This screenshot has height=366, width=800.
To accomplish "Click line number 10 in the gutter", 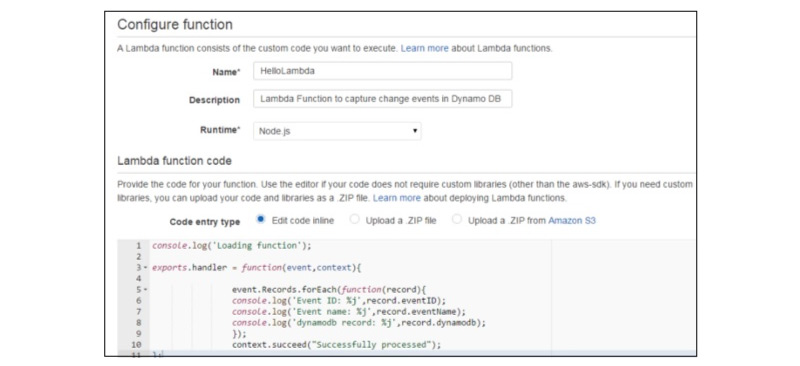I will click(x=136, y=345).
